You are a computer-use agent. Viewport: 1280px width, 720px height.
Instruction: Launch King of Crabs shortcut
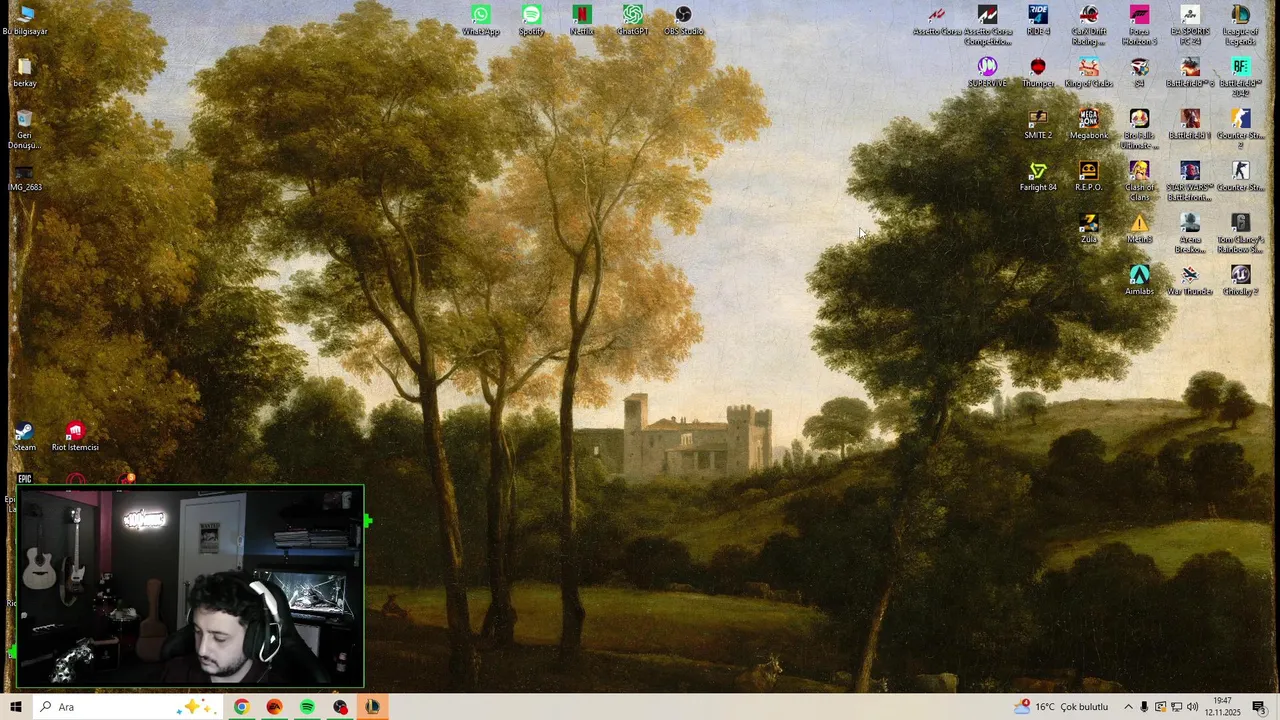1088,72
